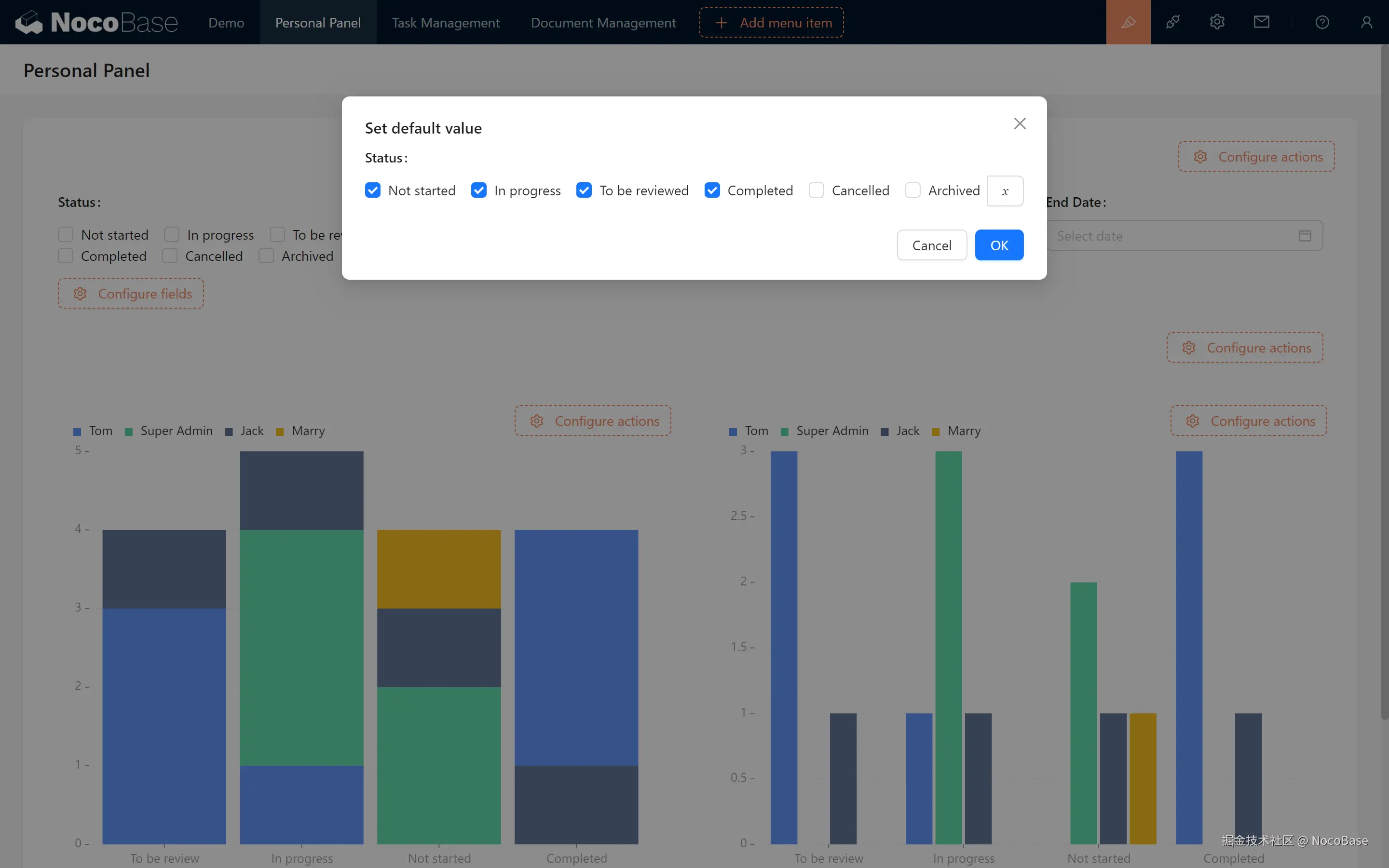Open the plugin manager rocket icon

(x=1172, y=22)
